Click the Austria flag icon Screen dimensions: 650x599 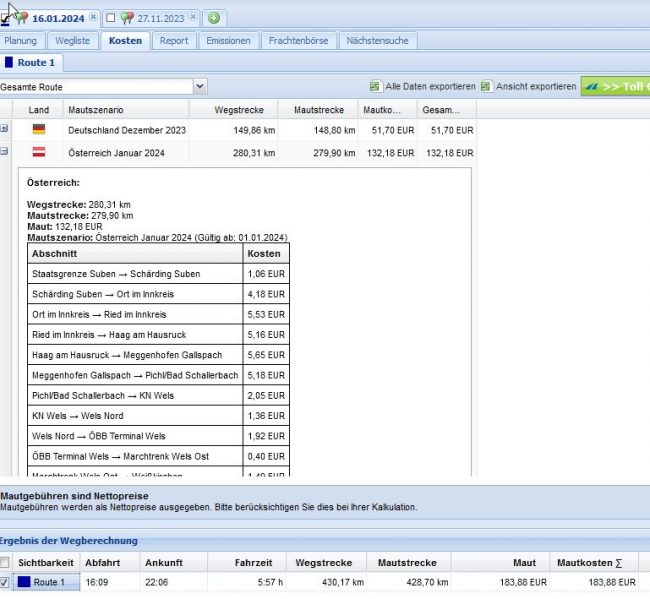coord(39,152)
